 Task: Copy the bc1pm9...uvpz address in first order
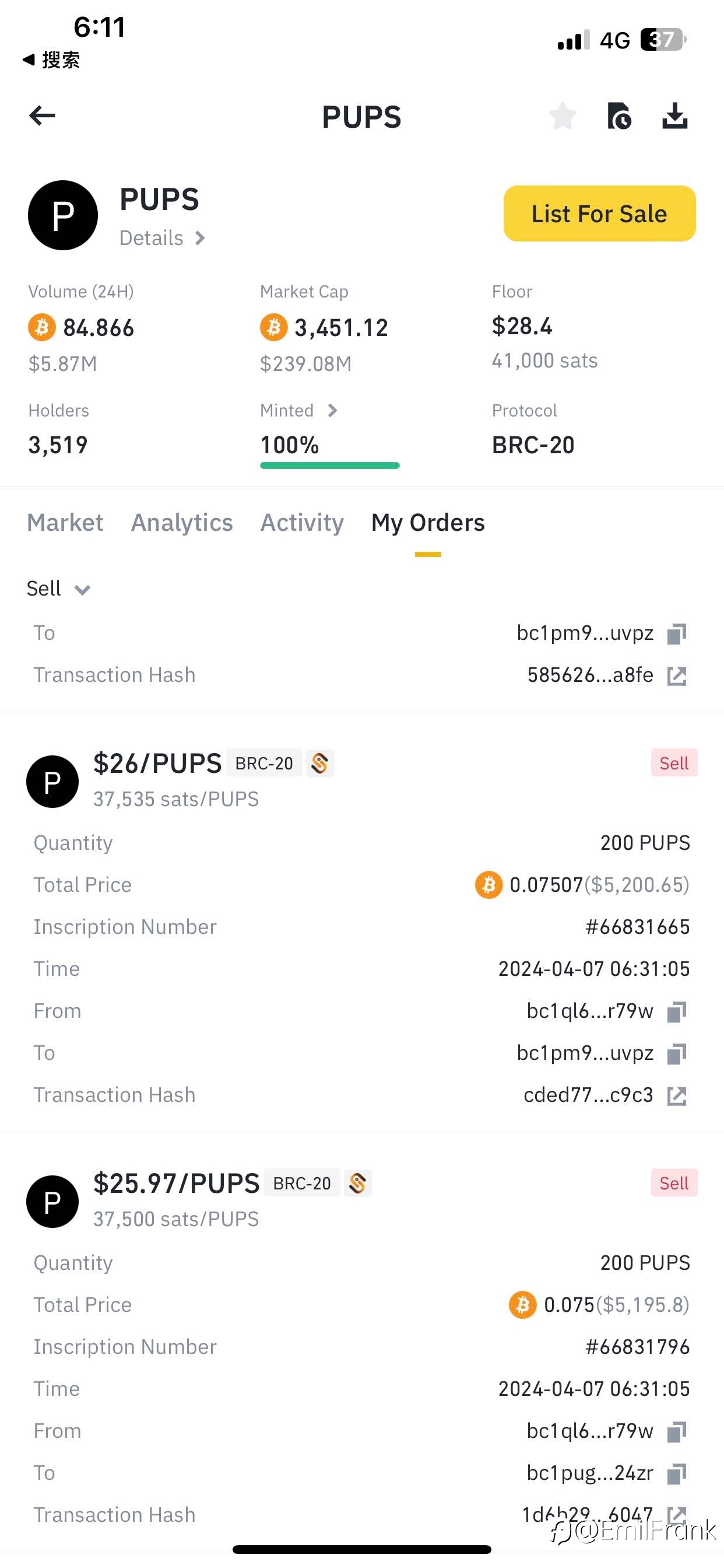pos(677,633)
